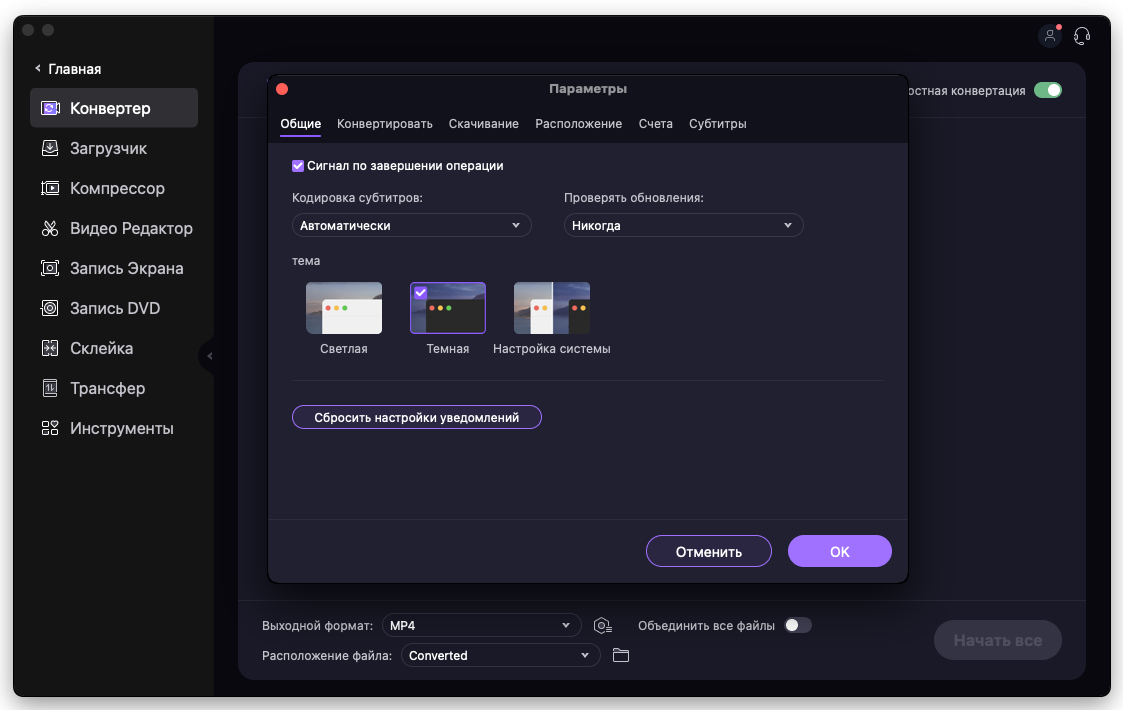
Task: Click the user account icon
Action: click(x=1049, y=36)
